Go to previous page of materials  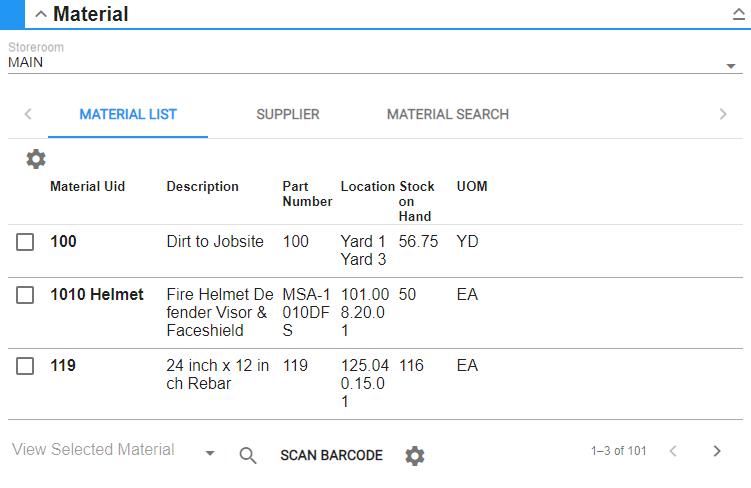(673, 451)
